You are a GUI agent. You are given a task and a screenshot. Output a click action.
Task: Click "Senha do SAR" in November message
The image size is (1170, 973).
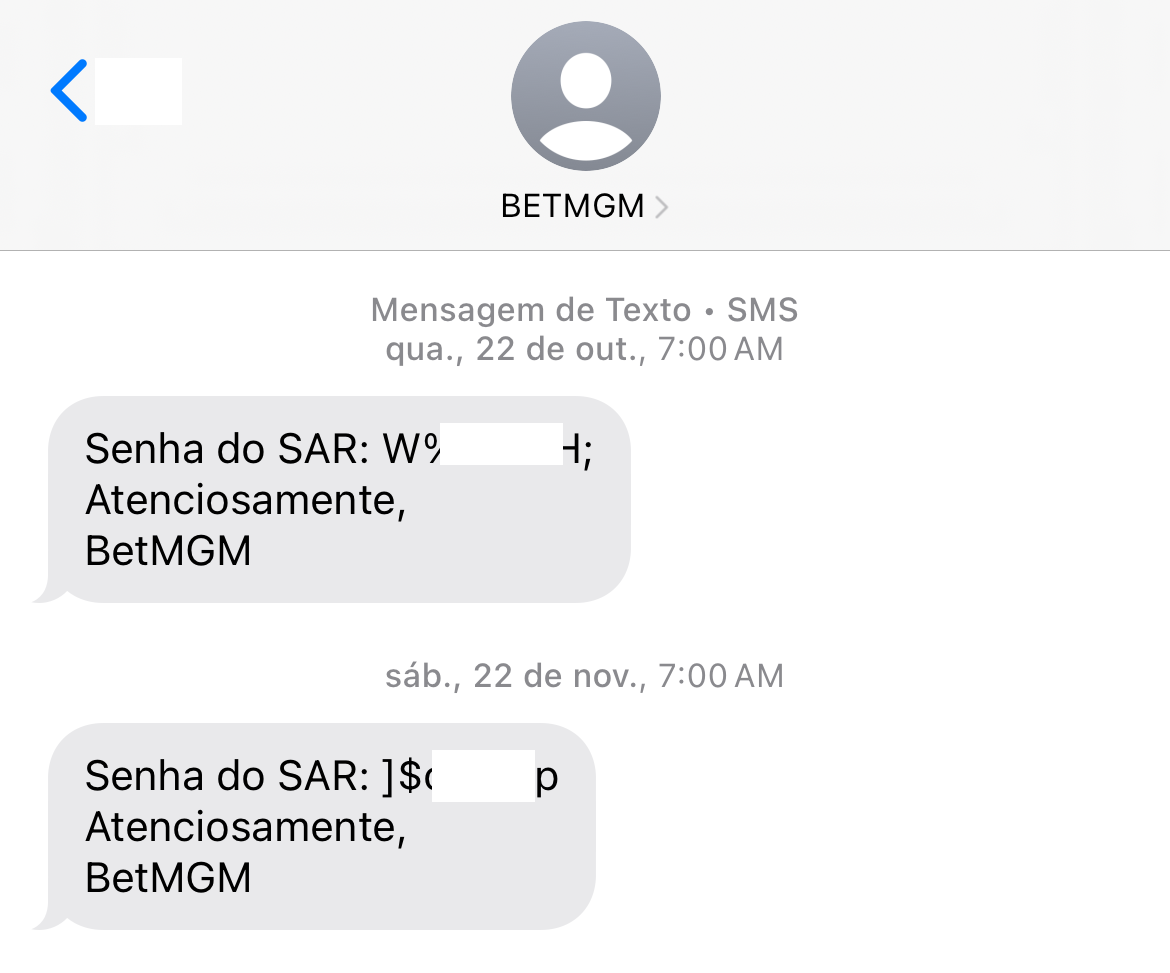[227, 777]
